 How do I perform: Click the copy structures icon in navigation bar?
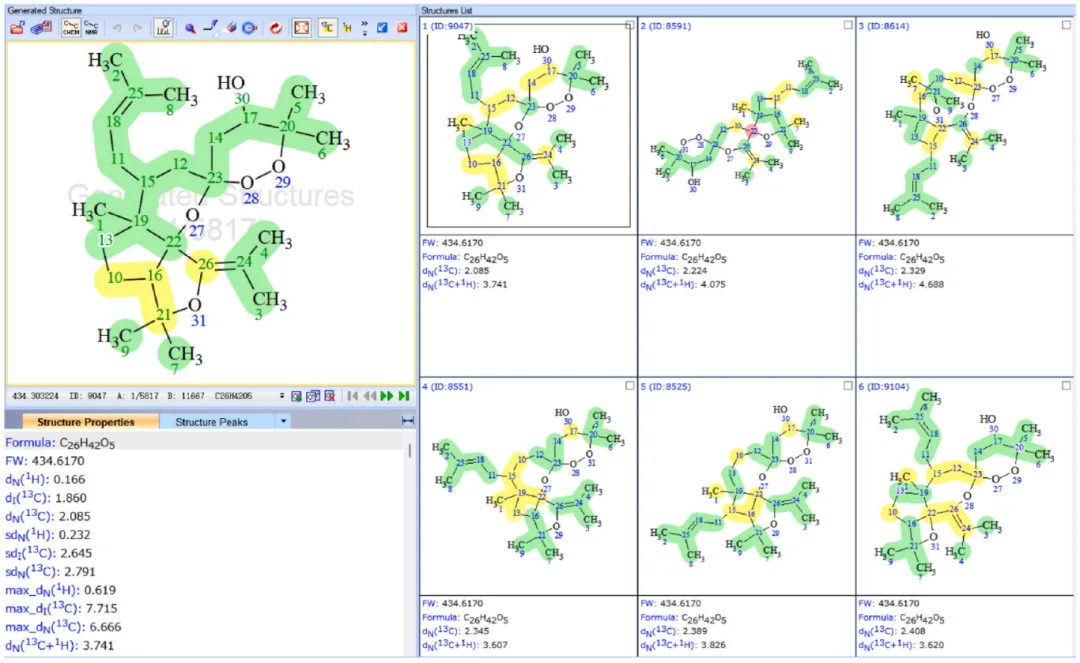pos(313,396)
